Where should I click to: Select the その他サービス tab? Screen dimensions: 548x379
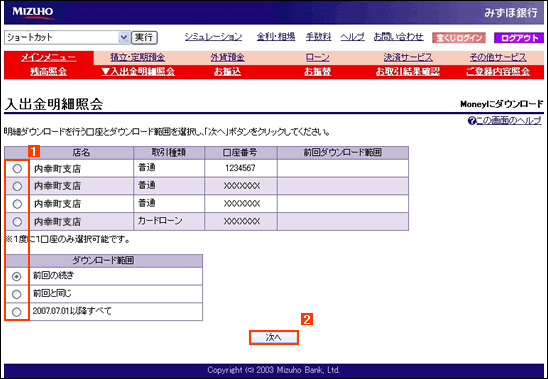498,57
